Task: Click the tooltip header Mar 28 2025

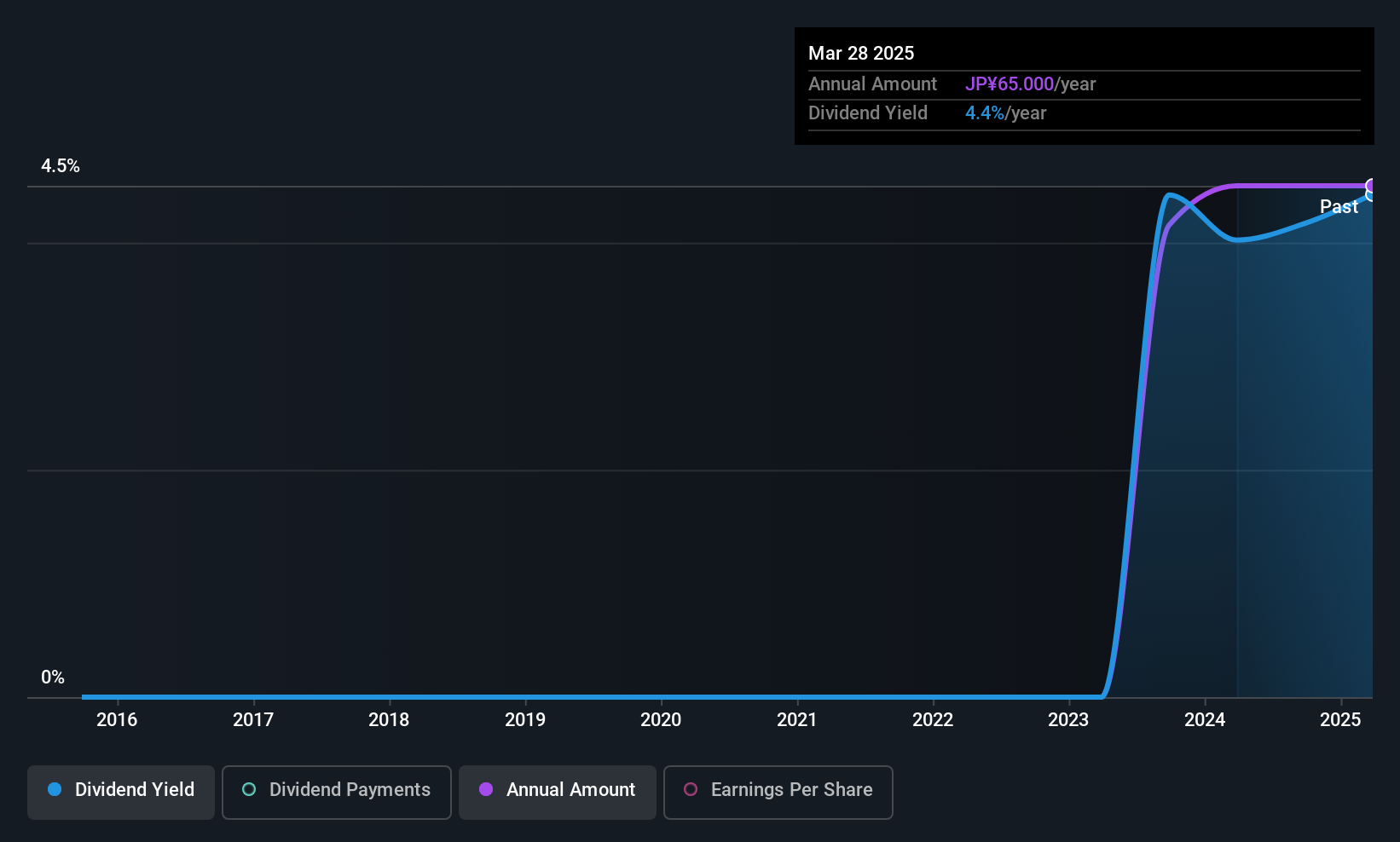Action: tap(861, 53)
